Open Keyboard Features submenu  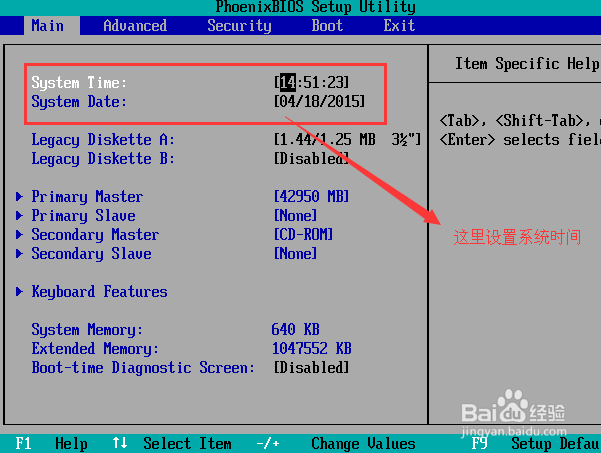pos(99,292)
